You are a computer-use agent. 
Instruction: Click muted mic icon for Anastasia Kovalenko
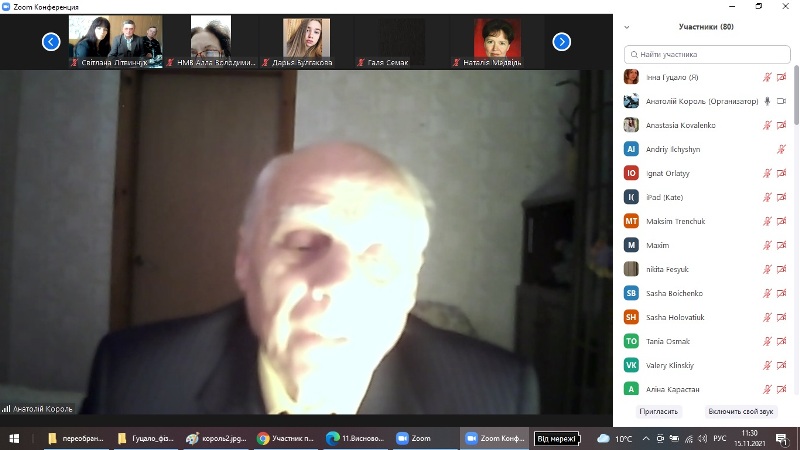pyautogui.click(x=767, y=126)
